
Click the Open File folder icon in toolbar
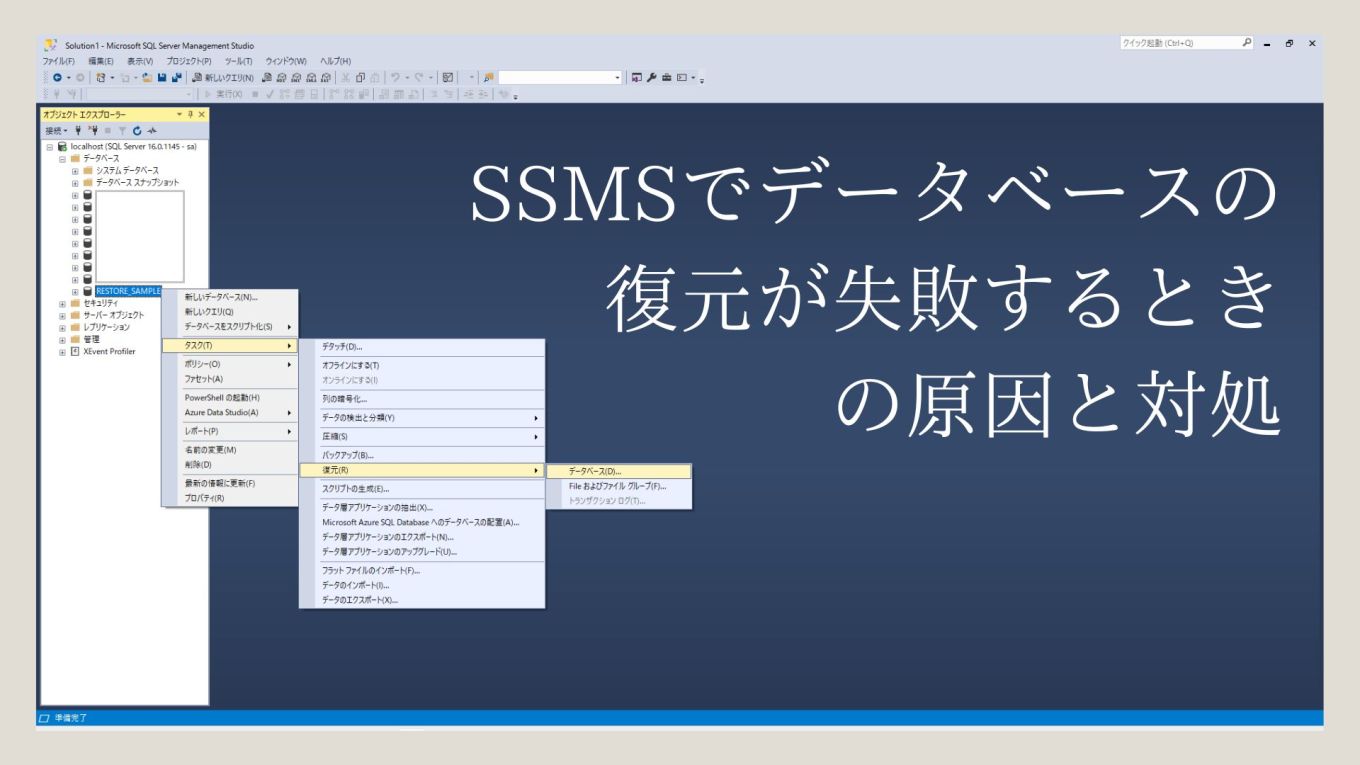tap(147, 77)
